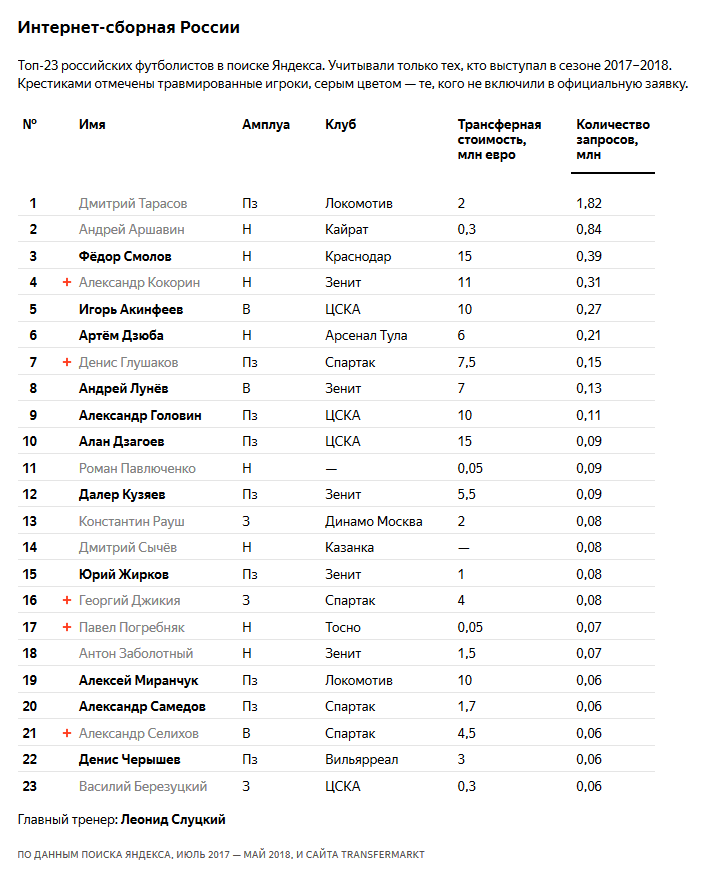The image size is (714, 873).
Task: Click the Клуб column header
Action: 340,125
